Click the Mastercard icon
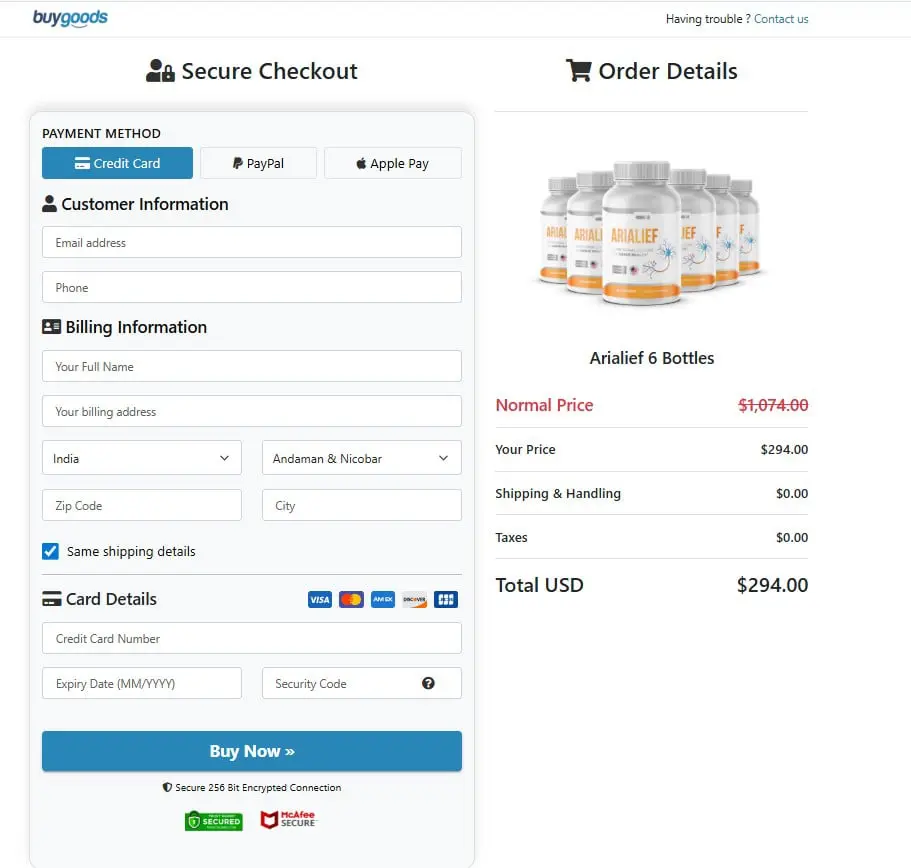The height and width of the screenshot is (868, 911). (351, 599)
